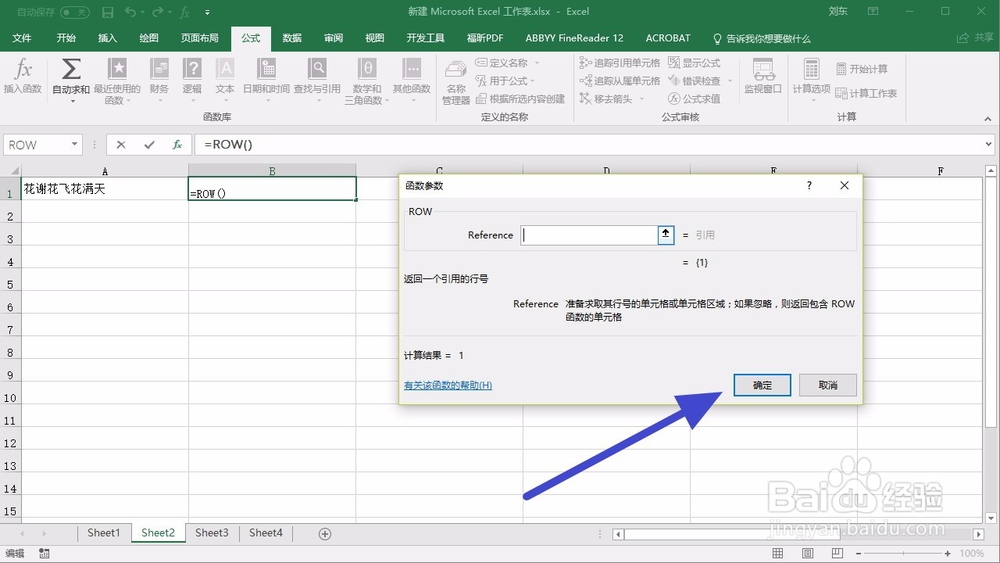1000x563 pixels.
Task: Open the Quick Access Toolbar customize dropdown
Action: click(x=207, y=12)
